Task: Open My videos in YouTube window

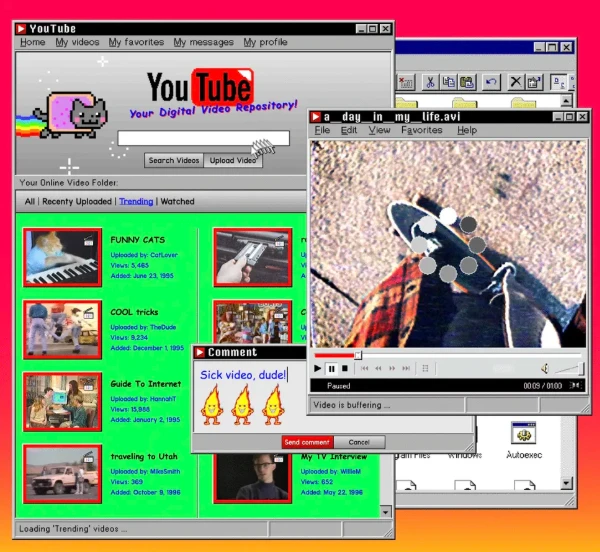Action: point(77,42)
